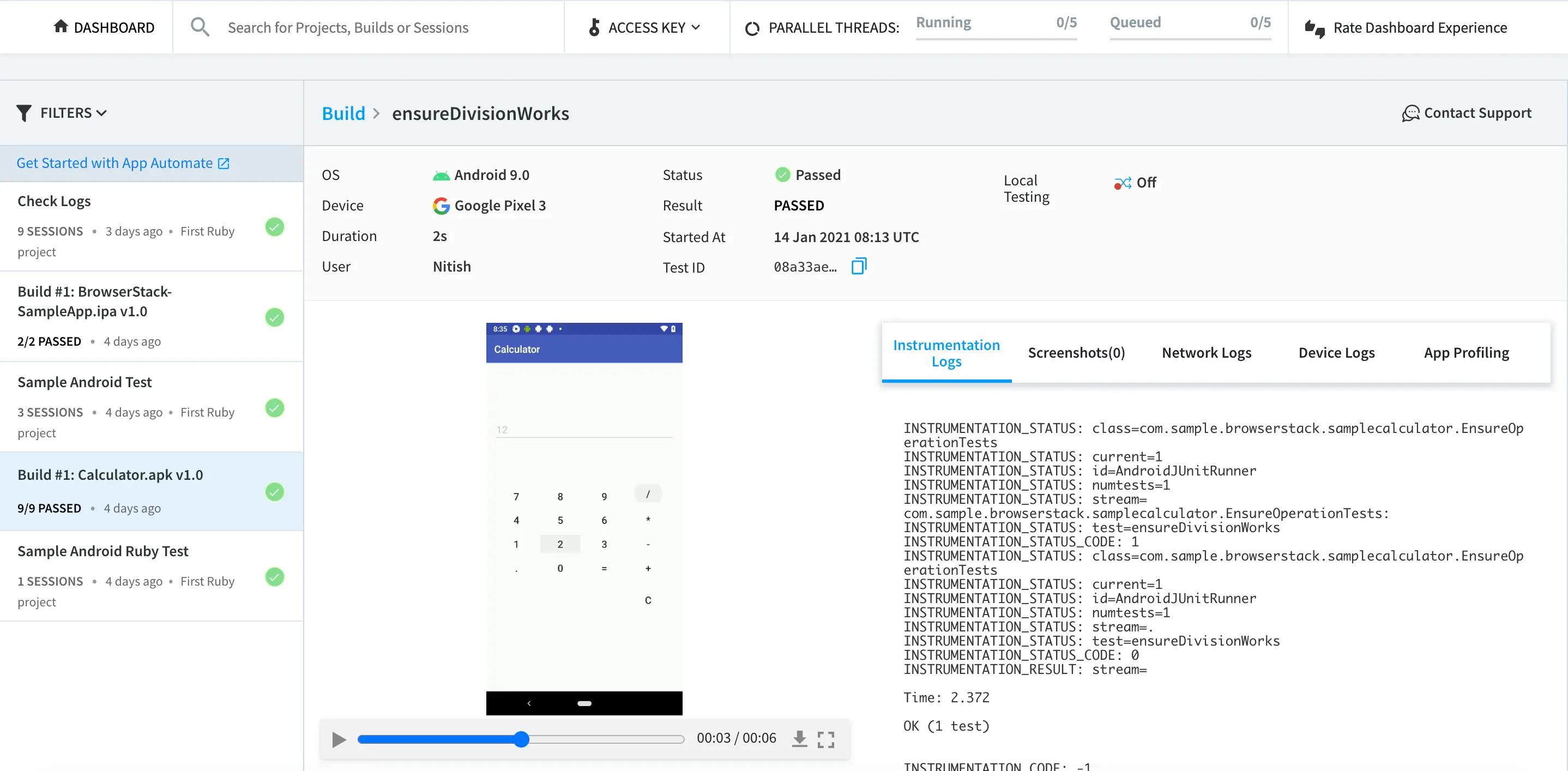Click the Local Testing Off indicator
This screenshot has height=771, width=1568.
click(x=1135, y=183)
